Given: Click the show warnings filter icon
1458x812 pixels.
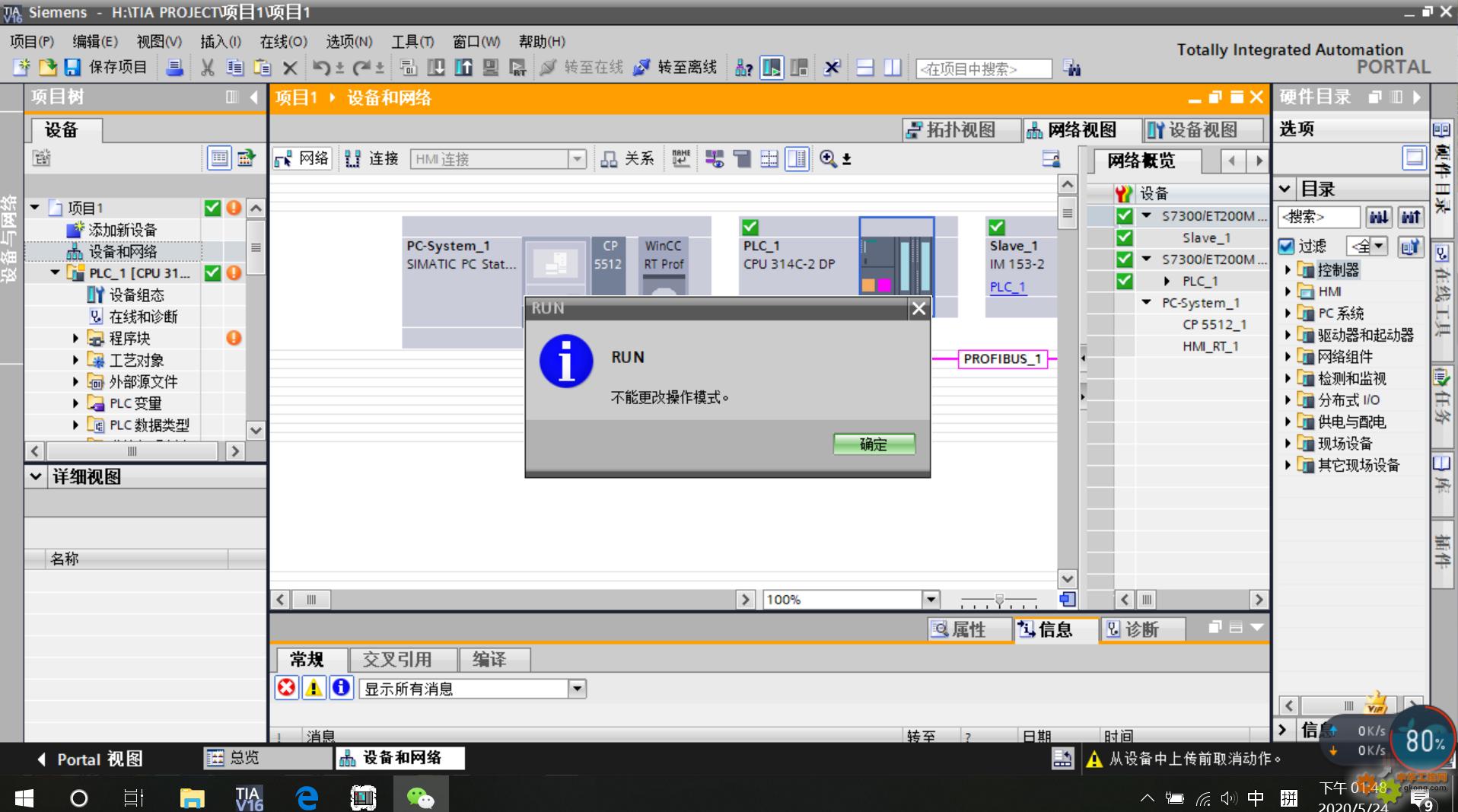Looking at the screenshot, I should pos(314,688).
